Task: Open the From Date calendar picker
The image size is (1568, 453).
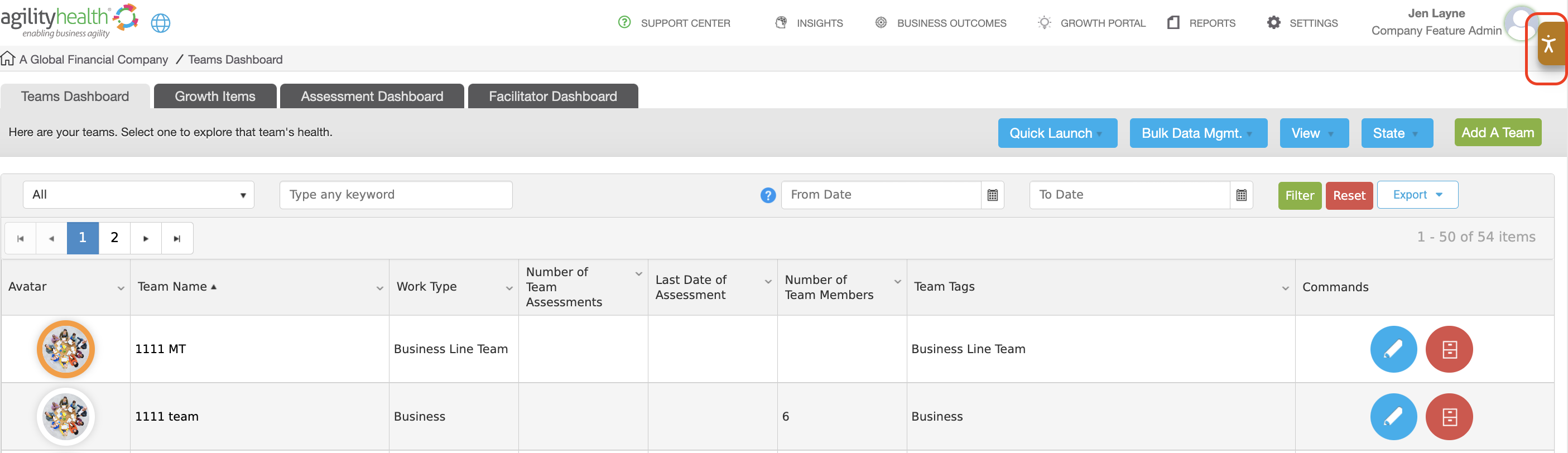Action: [992, 195]
